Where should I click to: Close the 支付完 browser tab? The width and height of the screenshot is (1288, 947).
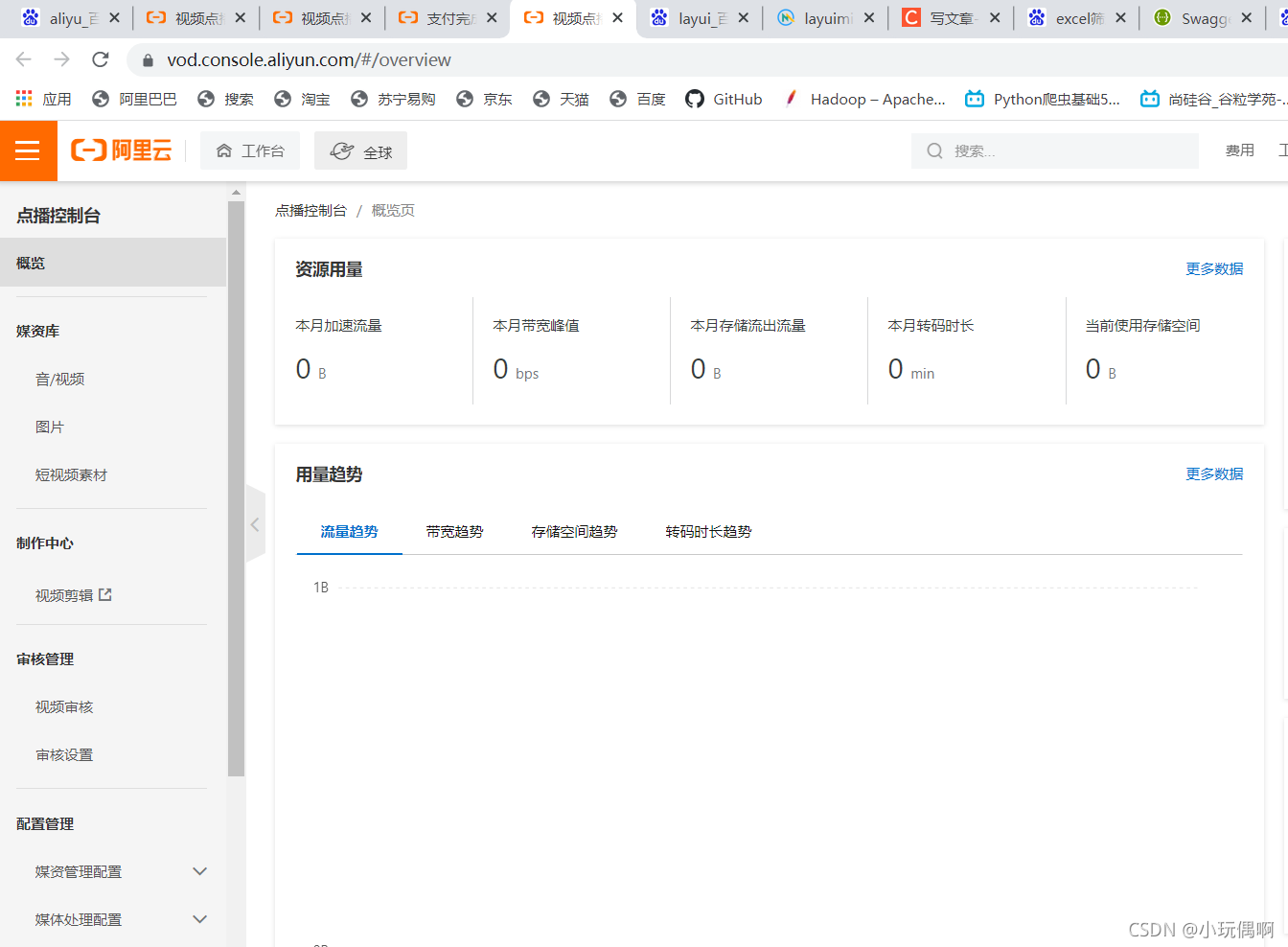click(492, 17)
